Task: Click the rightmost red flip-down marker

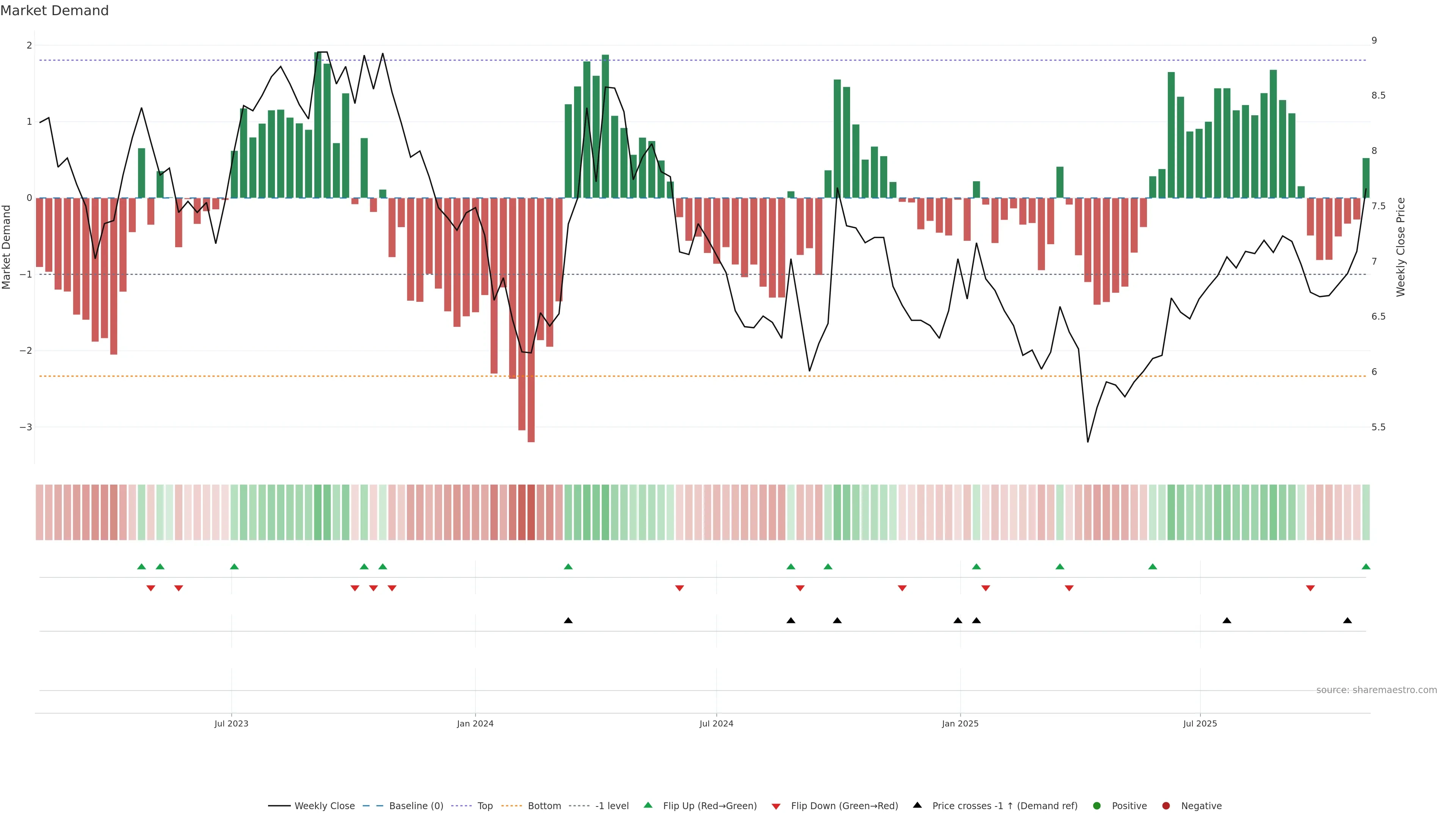Action: [1310, 588]
